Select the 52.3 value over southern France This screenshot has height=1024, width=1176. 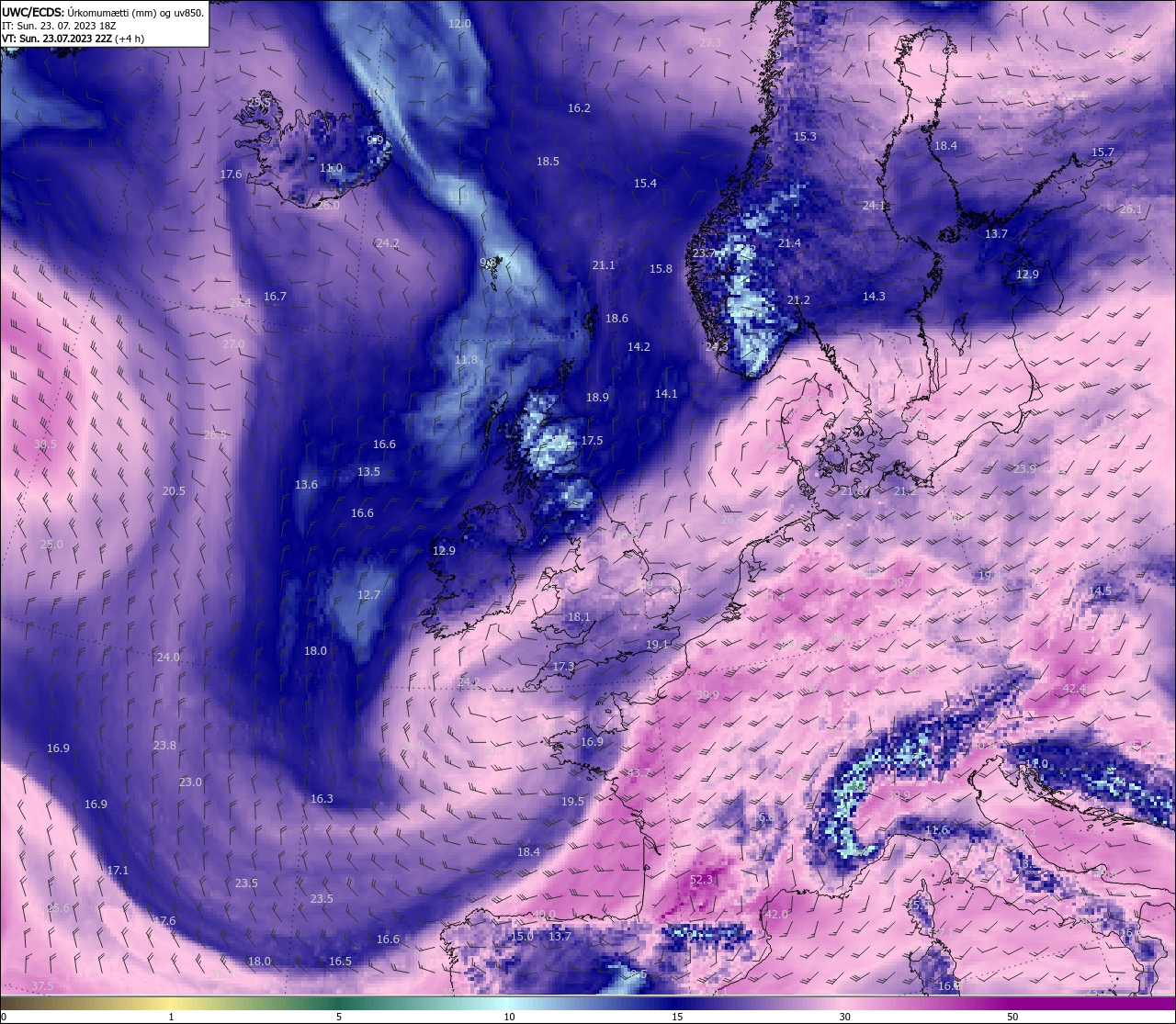tap(701, 879)
